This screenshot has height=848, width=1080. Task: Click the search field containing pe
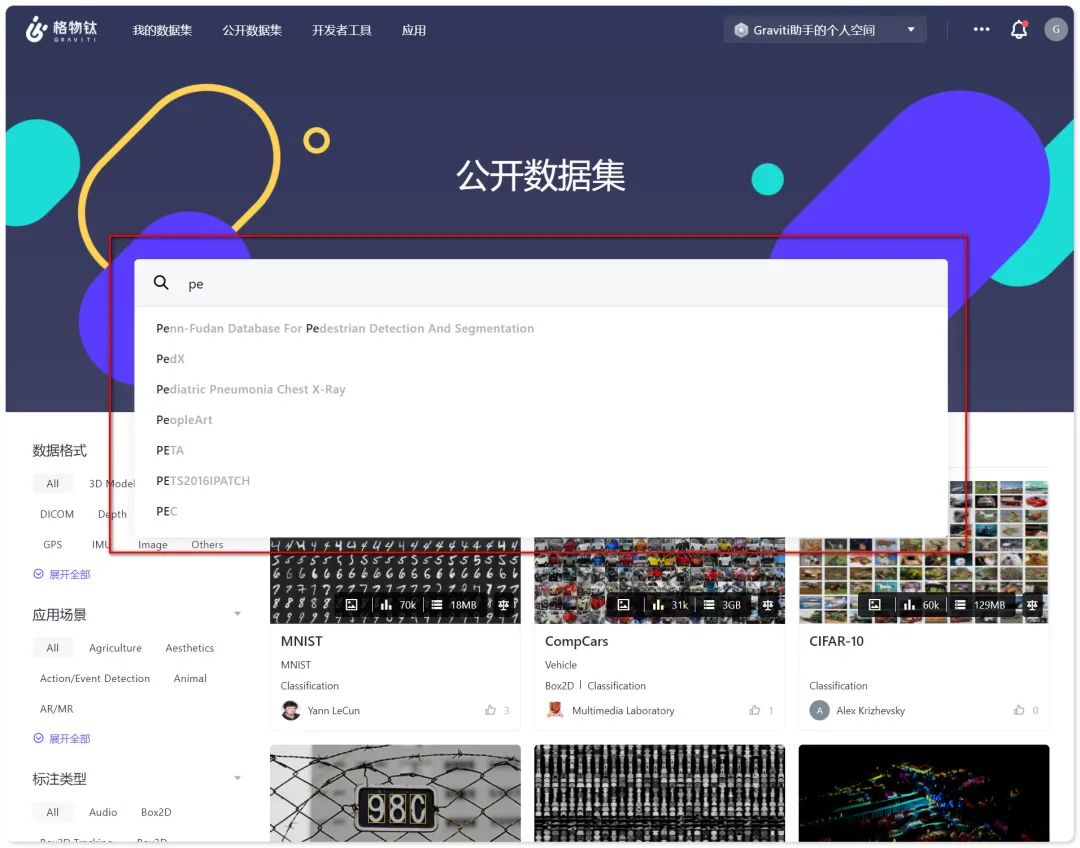coord(541,283)
